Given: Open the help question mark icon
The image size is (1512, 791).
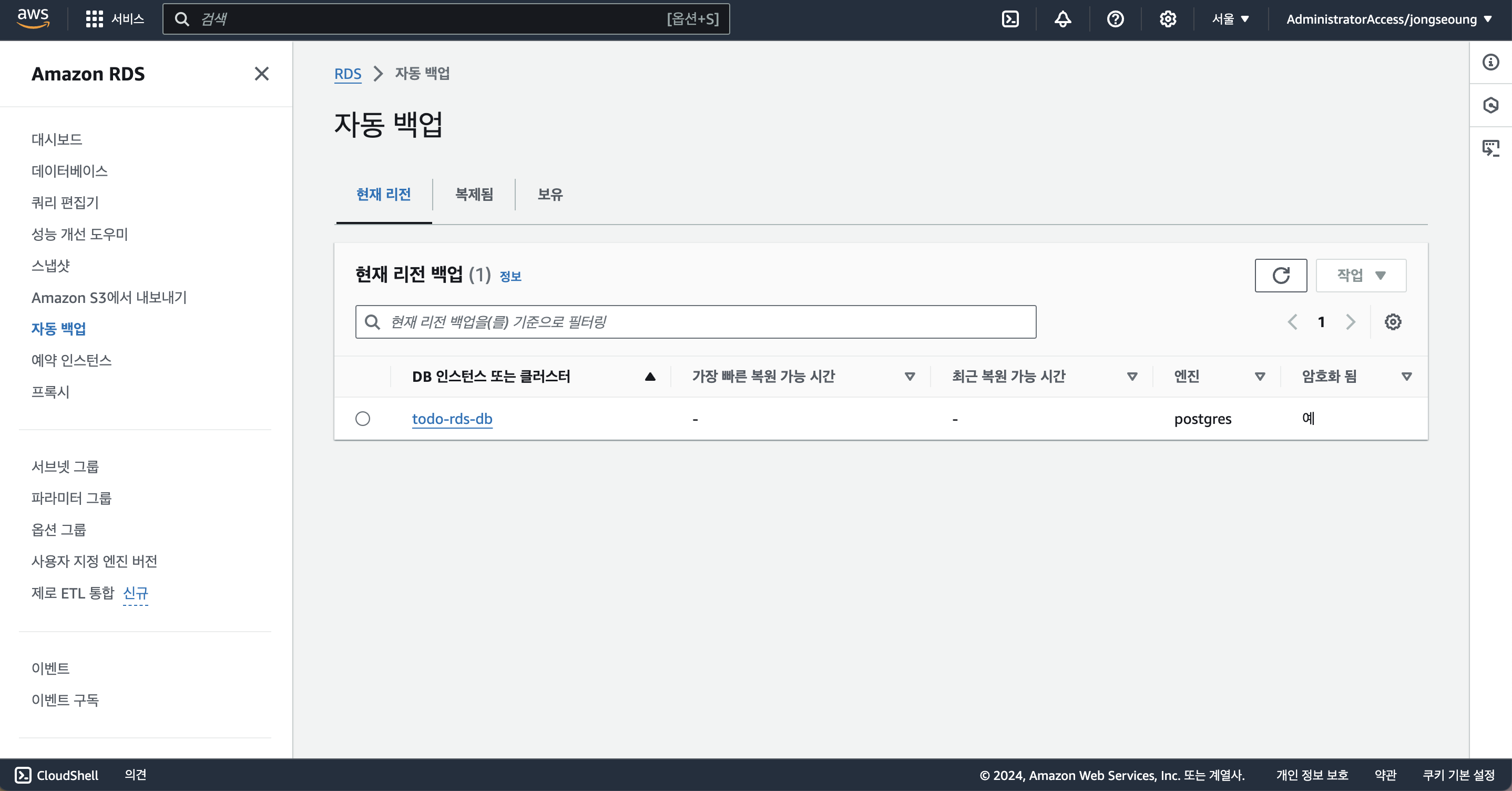Looking at the screenshot, I should [1115, 19].
